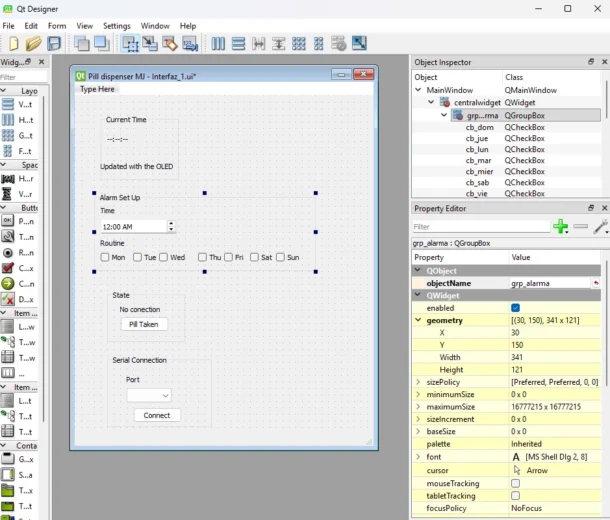The image size is (610, 520).
Task: Apply Lay Out Vertically from the toolbar
Action: tap(238, 43)
